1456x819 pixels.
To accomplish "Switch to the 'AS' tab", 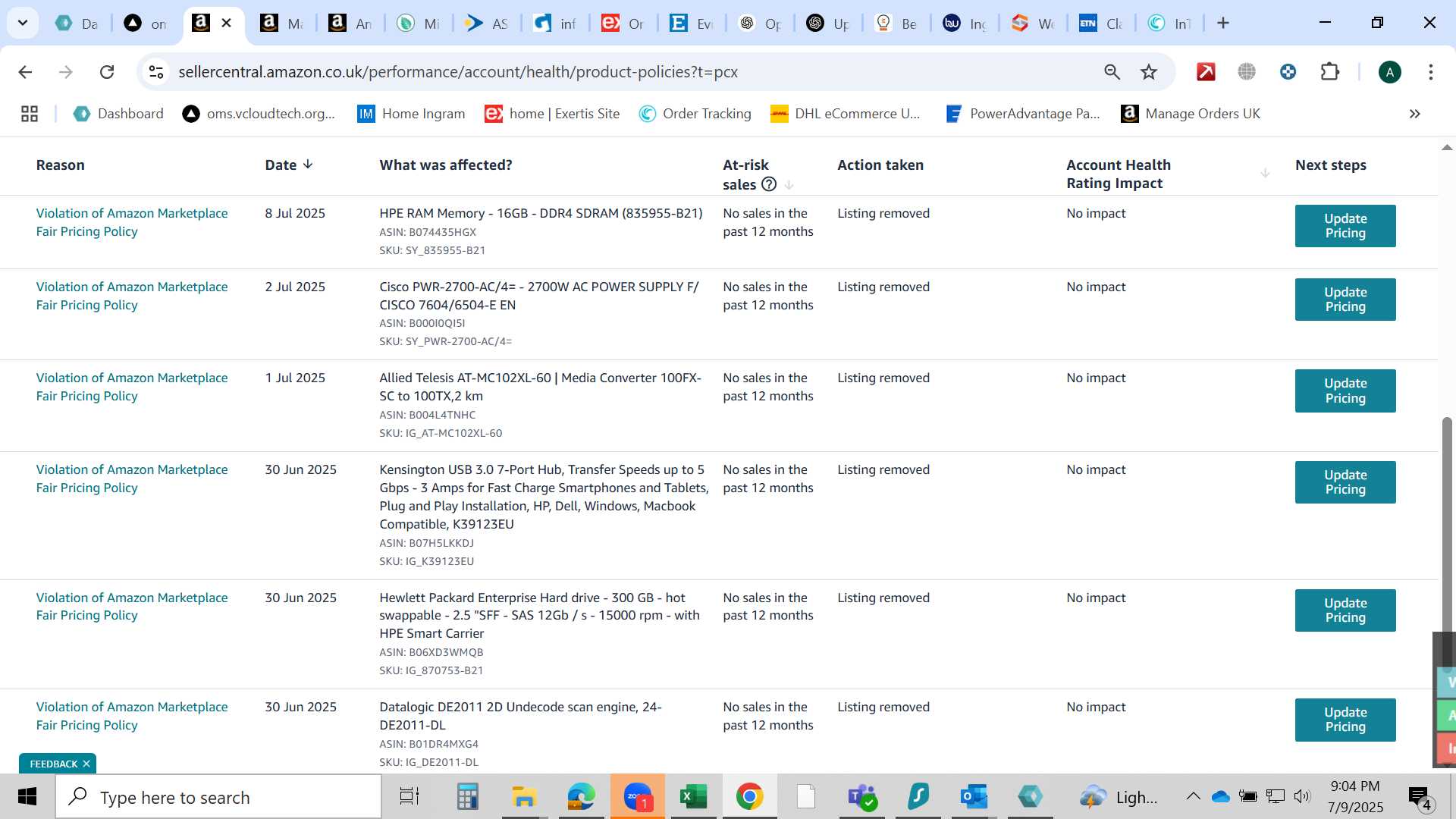I will (x=488, y=24).
